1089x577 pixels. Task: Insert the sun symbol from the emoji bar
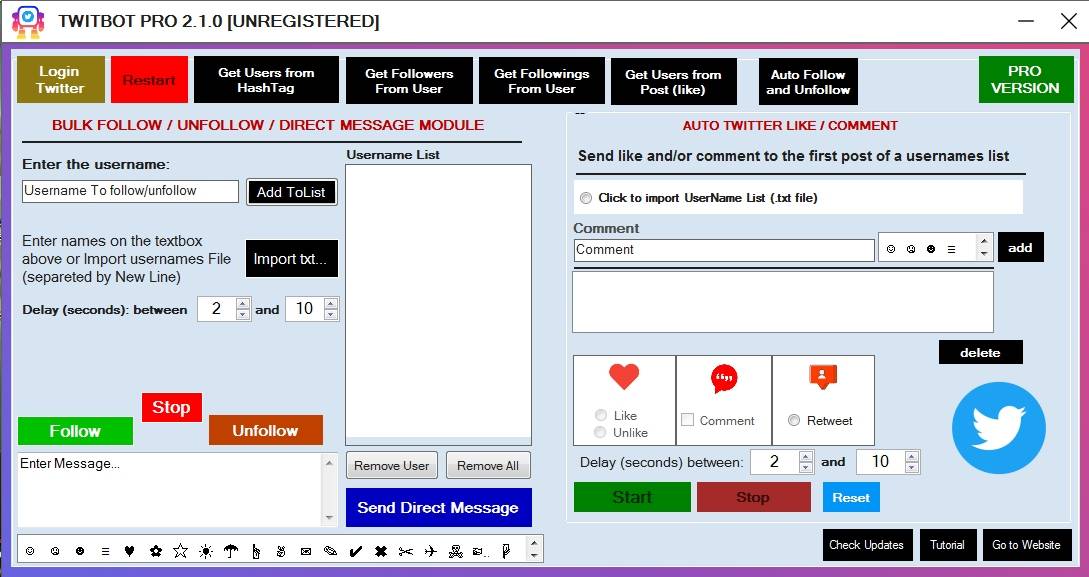[x=206, y=551]
